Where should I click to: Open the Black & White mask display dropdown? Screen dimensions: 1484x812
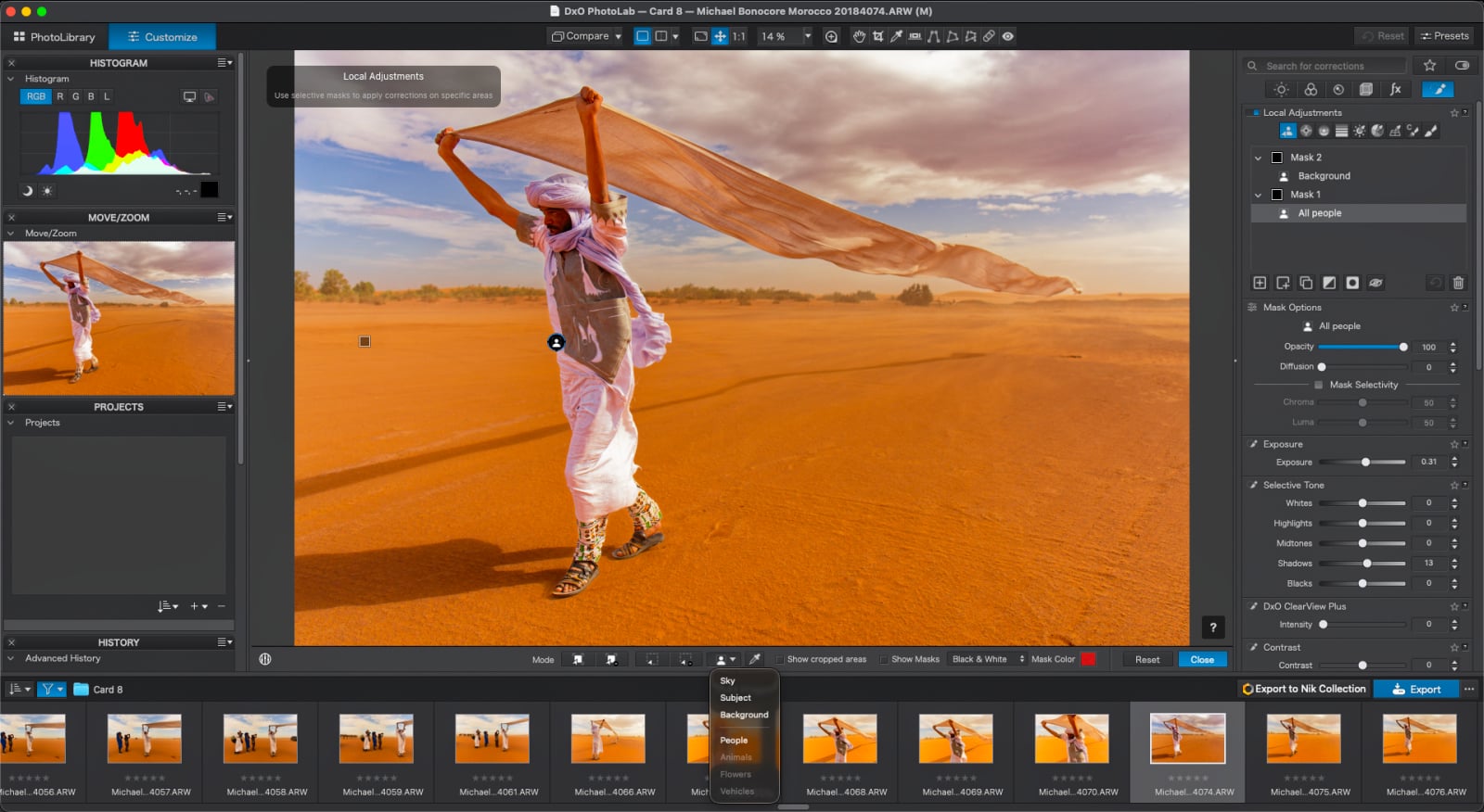click(x=988, y=659)
